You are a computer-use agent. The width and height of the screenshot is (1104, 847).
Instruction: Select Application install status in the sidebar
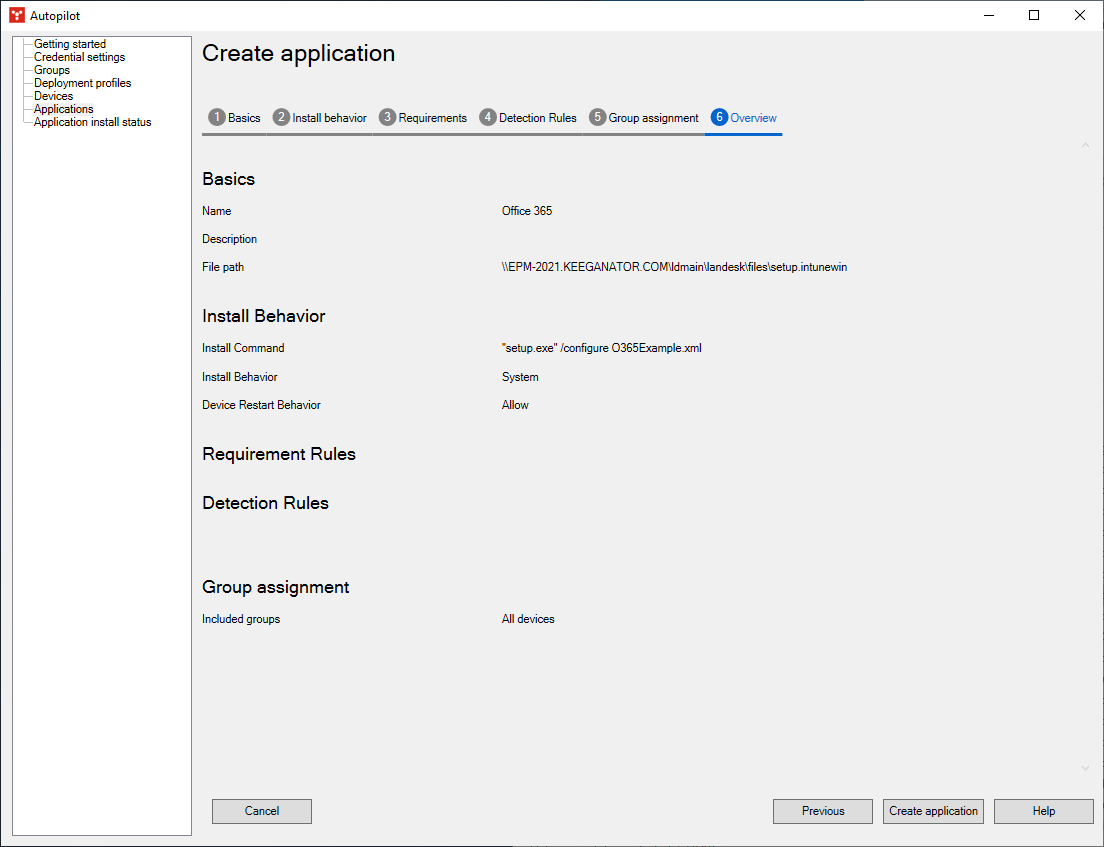(90, 121)
